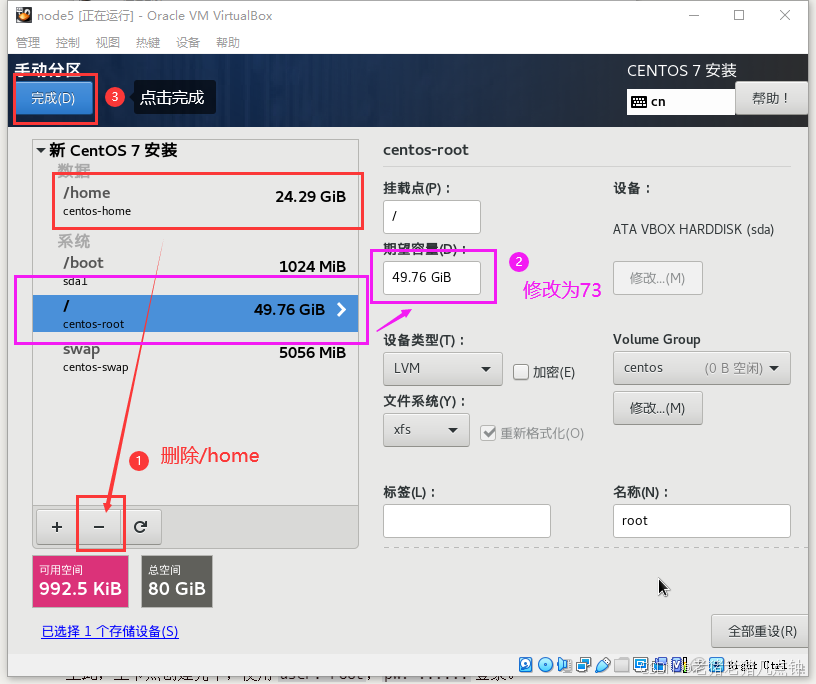Click the remove mount point minus button
816x684 pixels.
coord(99,527)
